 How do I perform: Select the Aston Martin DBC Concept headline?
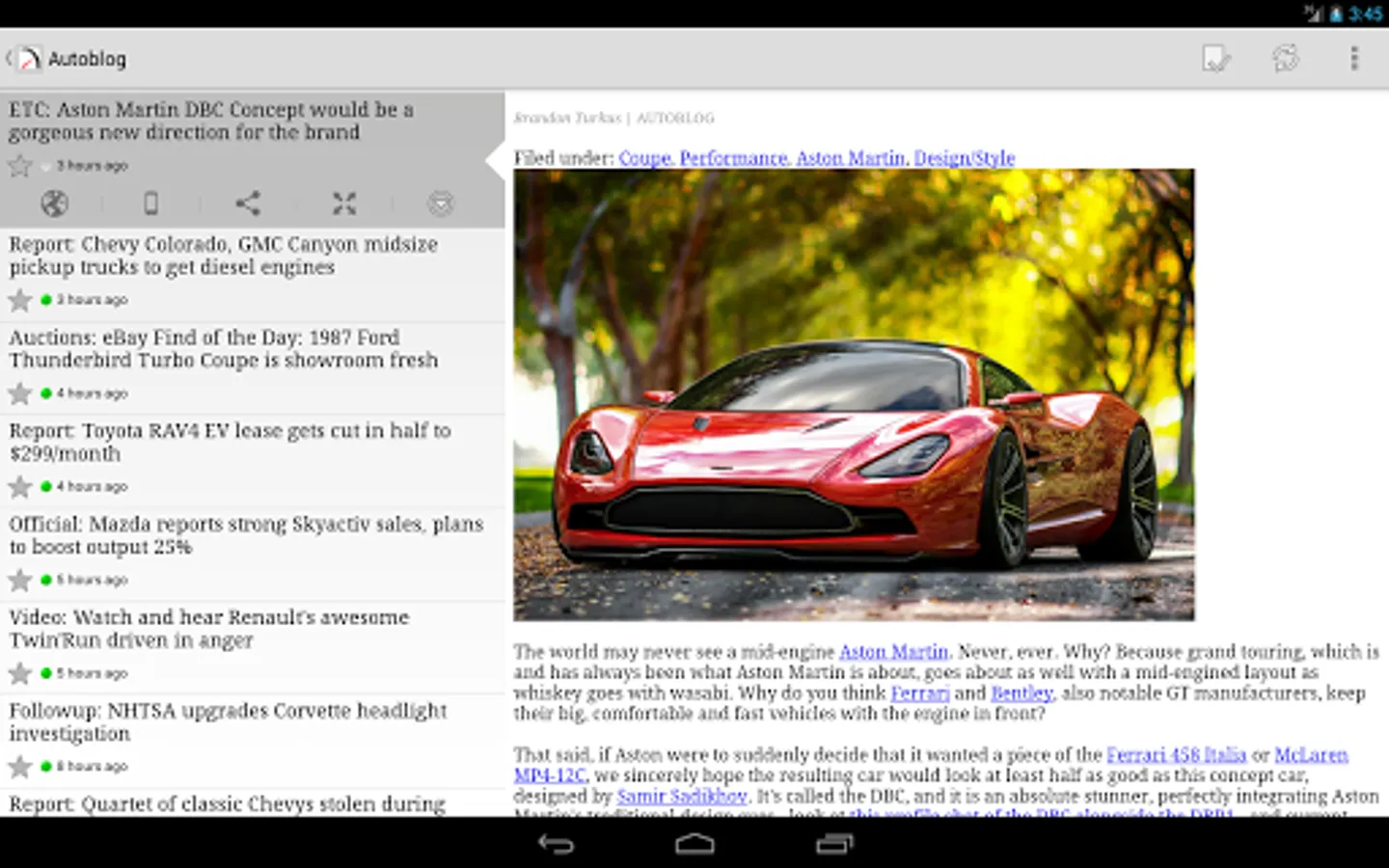pos(211,121)
